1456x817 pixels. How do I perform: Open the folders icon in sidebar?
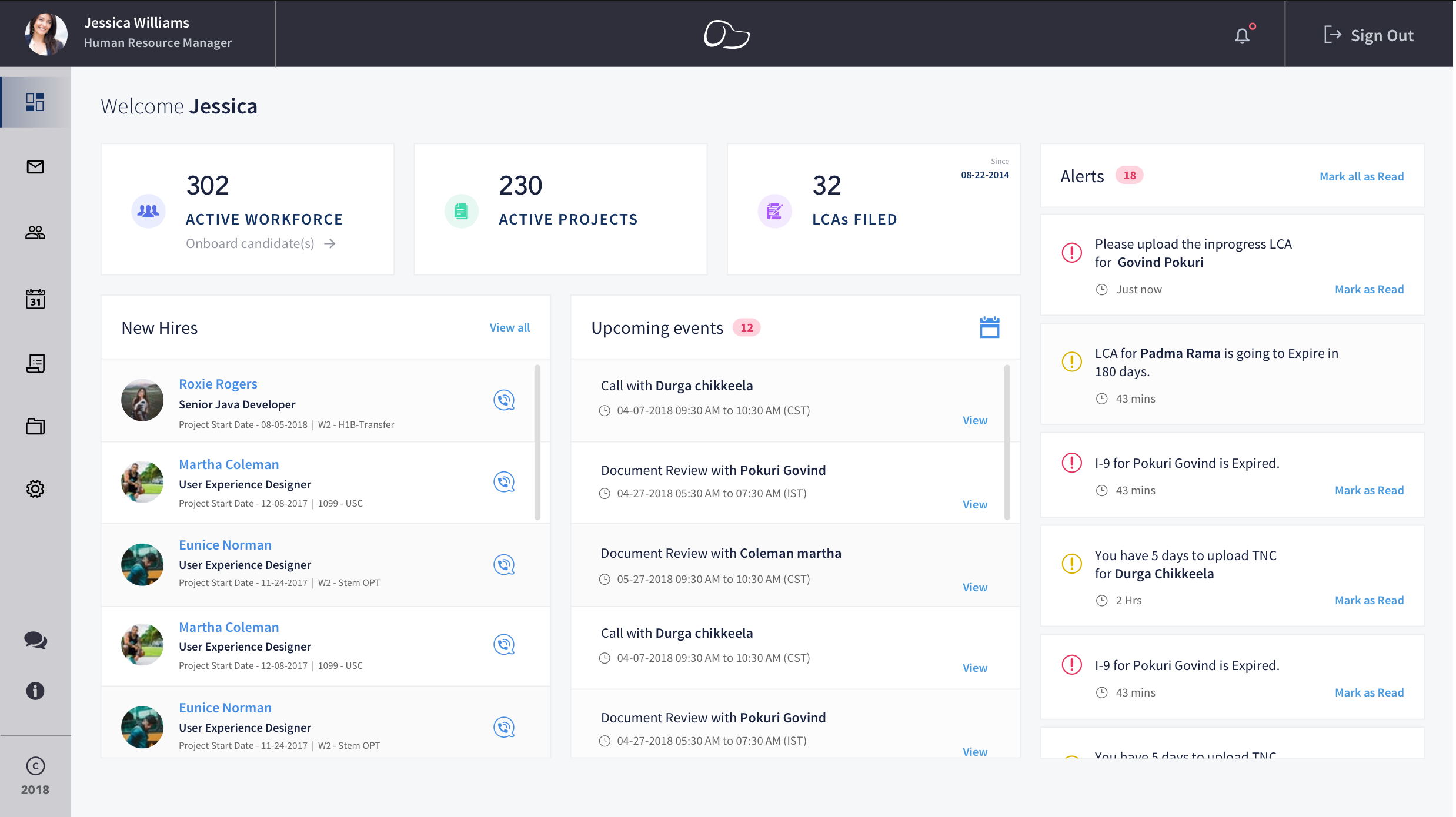tap(35, 426)
